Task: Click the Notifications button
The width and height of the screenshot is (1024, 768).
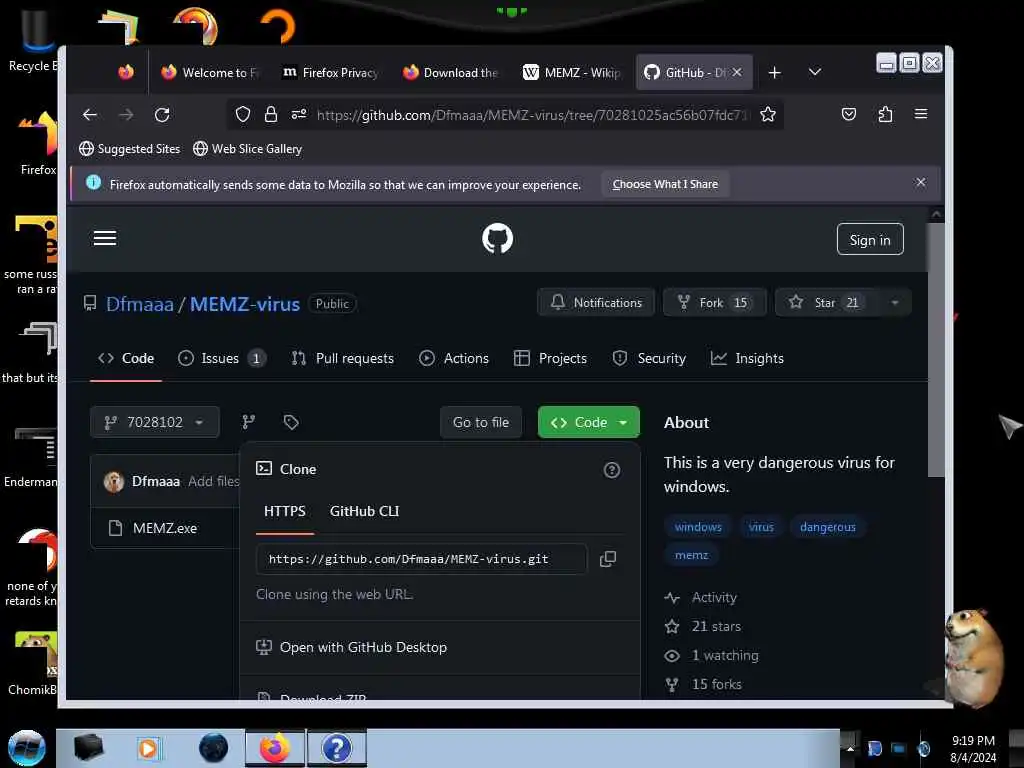Action: click(596, 302)
